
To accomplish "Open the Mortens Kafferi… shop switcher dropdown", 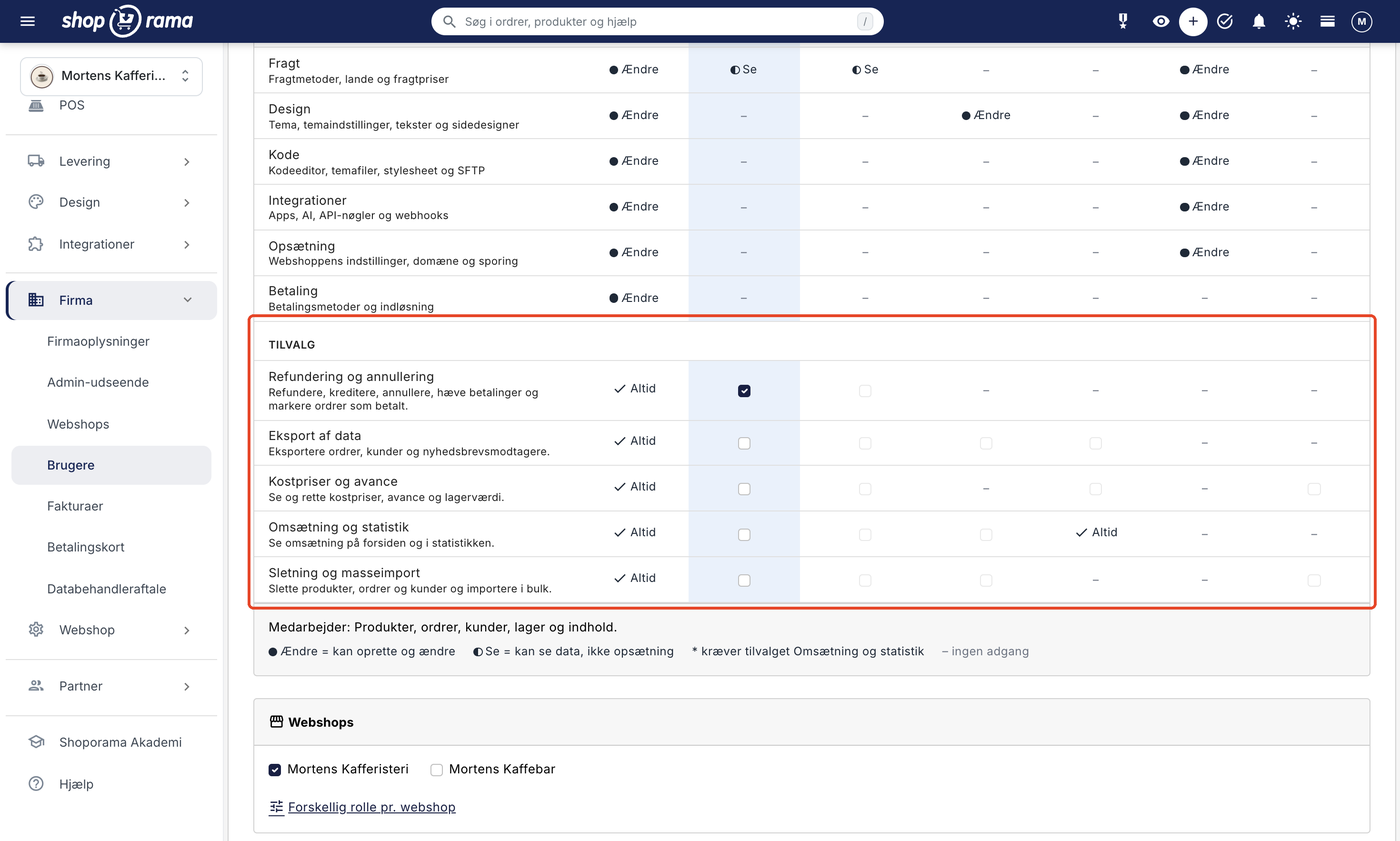I will tap(111, 76).
